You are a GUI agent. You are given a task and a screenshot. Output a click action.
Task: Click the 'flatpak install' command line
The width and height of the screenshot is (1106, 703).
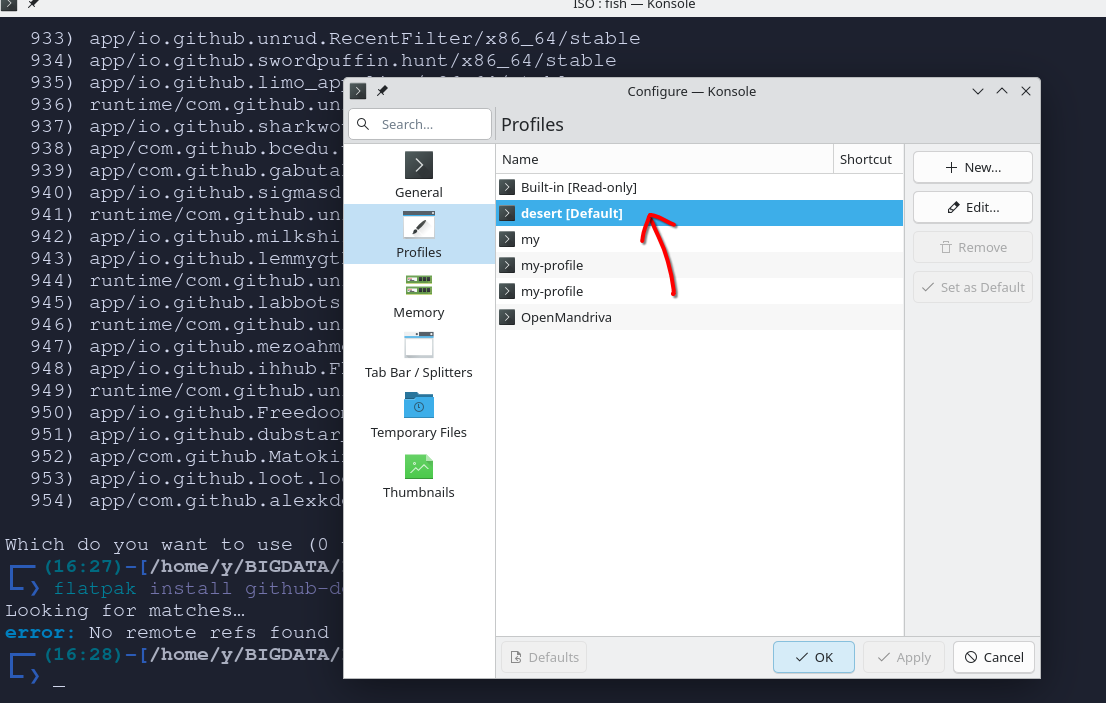click(x=198, y=588)
